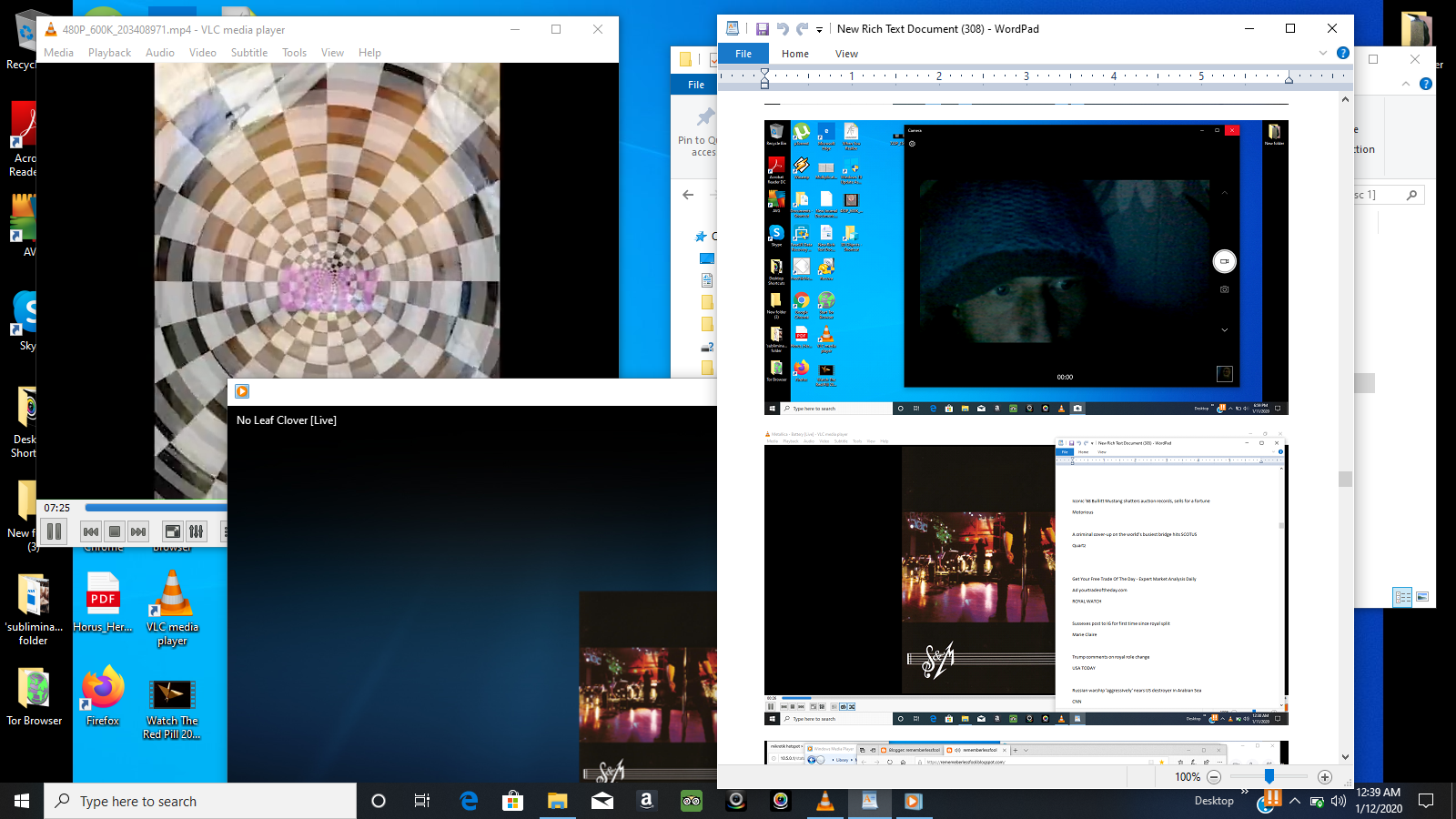Open the VLC Subtitle menu
The height and width of the screenshot is (819, 1456).
tap(249, 53)
